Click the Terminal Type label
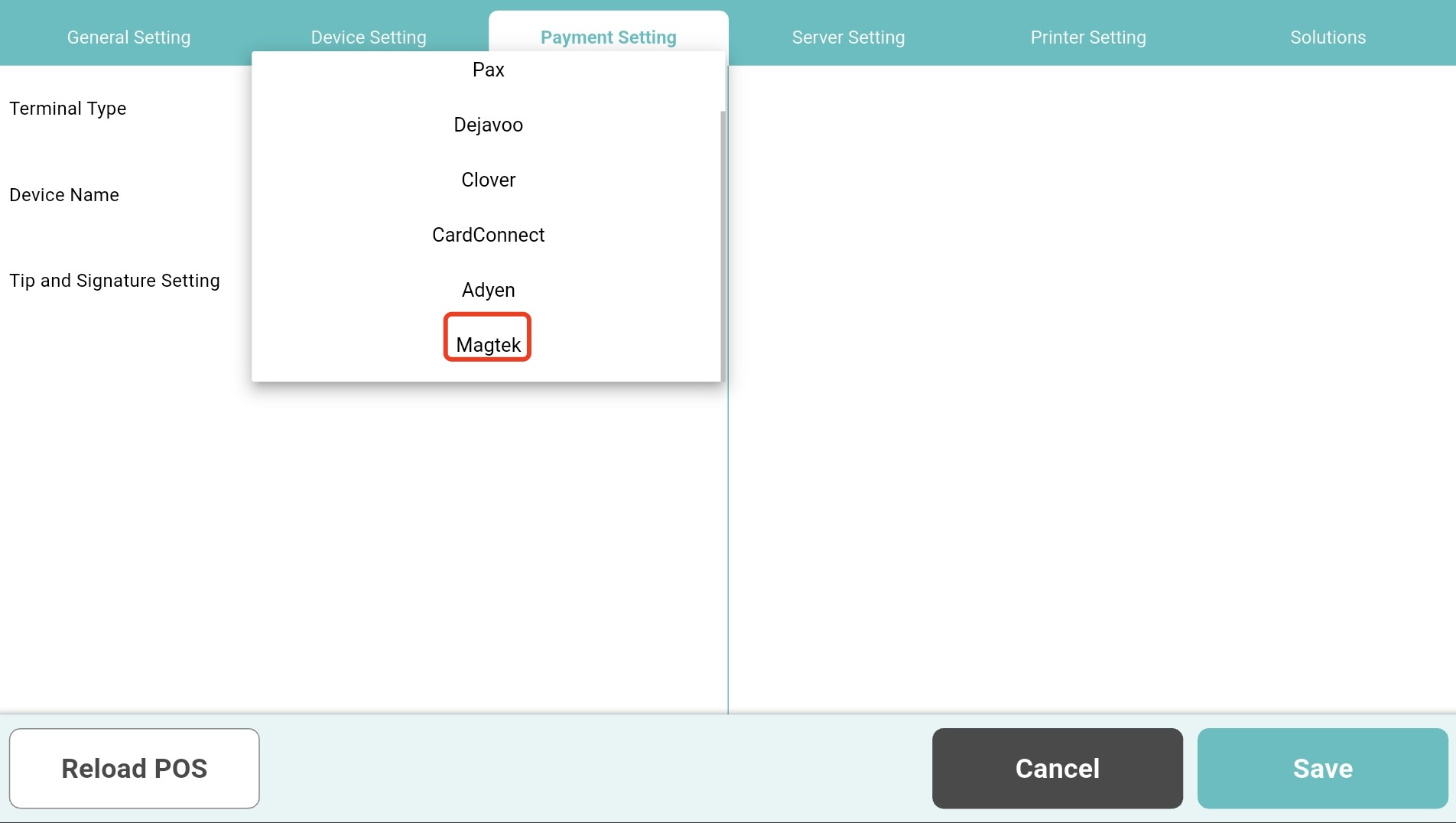 pos(68,109)
